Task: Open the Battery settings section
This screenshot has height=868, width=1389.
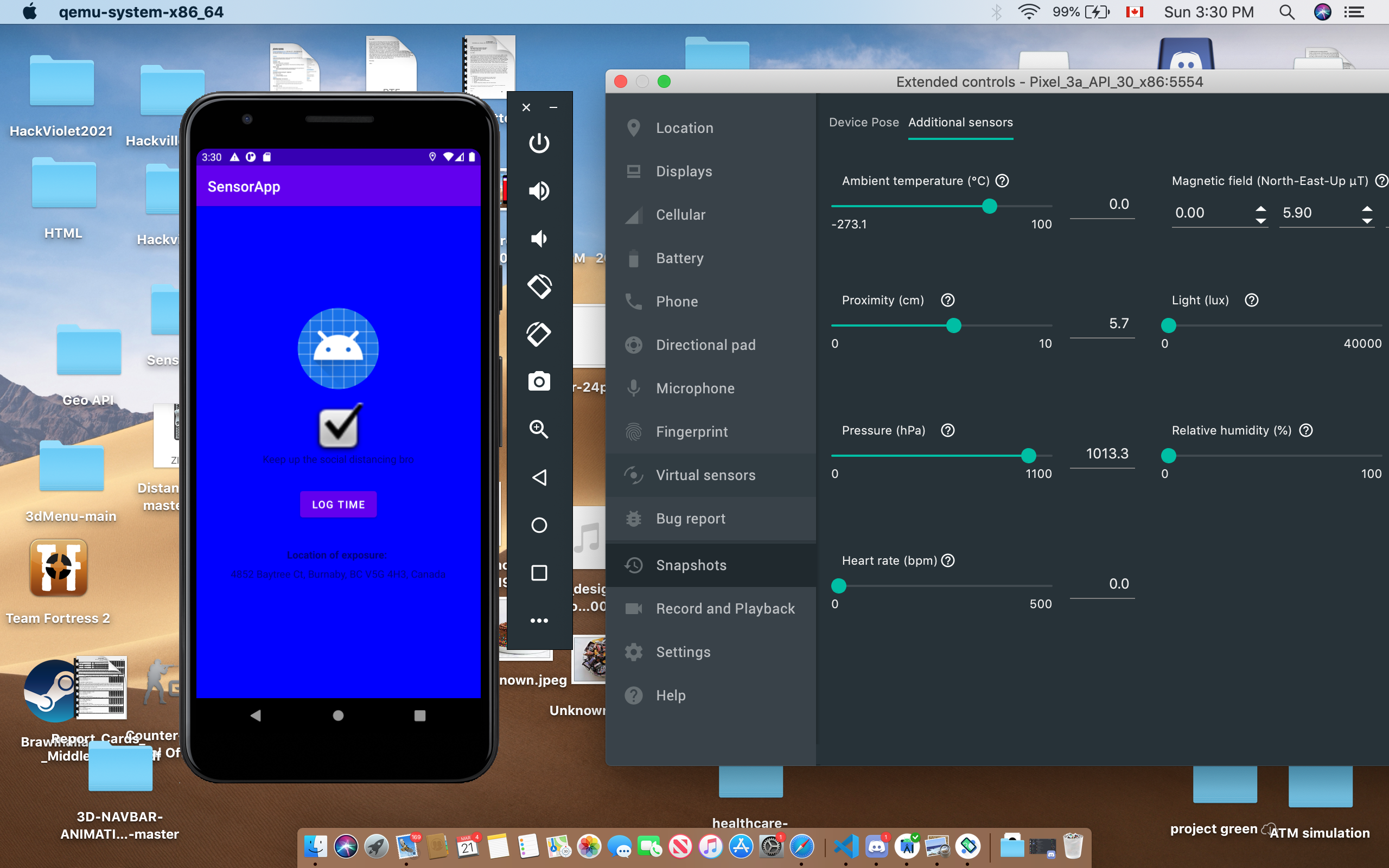Action: coord(679,258)
